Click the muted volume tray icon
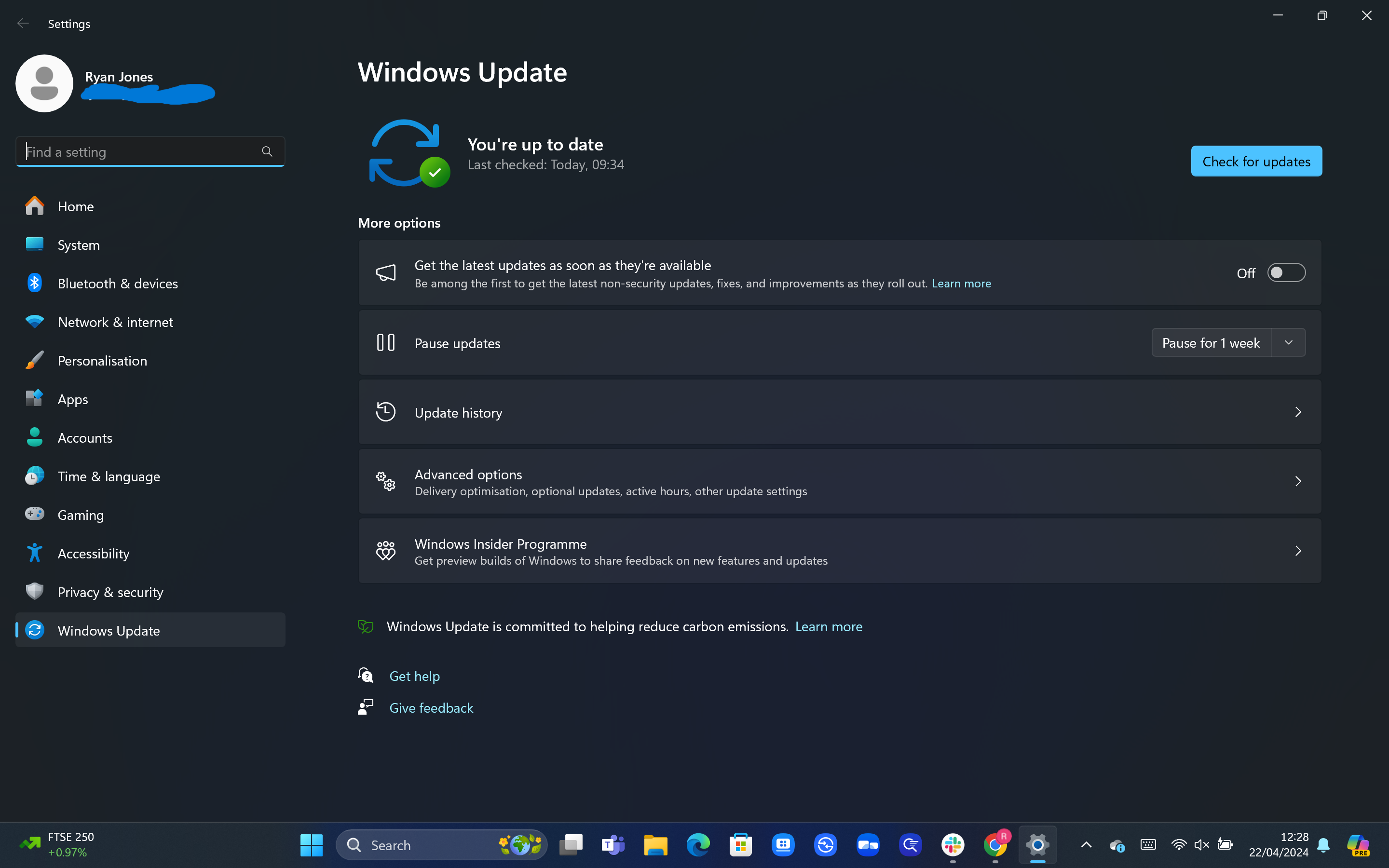This screenshot has height=868, width=1389. (1201, 844)
